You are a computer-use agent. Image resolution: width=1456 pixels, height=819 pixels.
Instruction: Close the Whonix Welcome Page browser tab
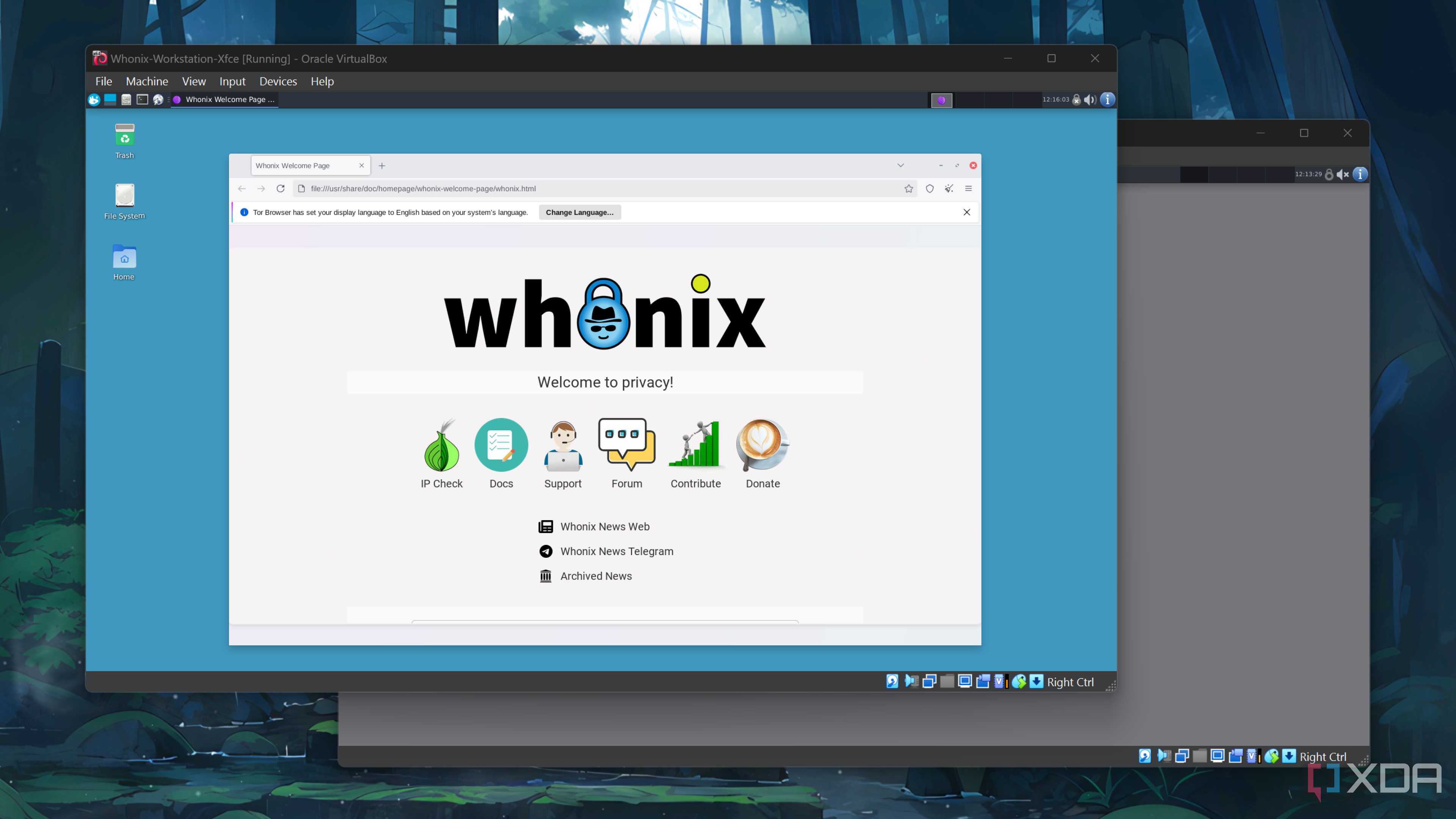[x=362, y=166]
